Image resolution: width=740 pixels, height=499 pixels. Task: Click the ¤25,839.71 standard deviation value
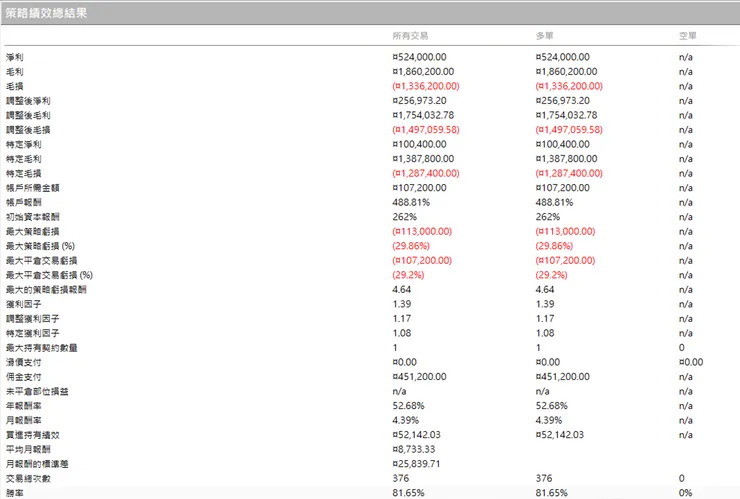coord(416,464)
